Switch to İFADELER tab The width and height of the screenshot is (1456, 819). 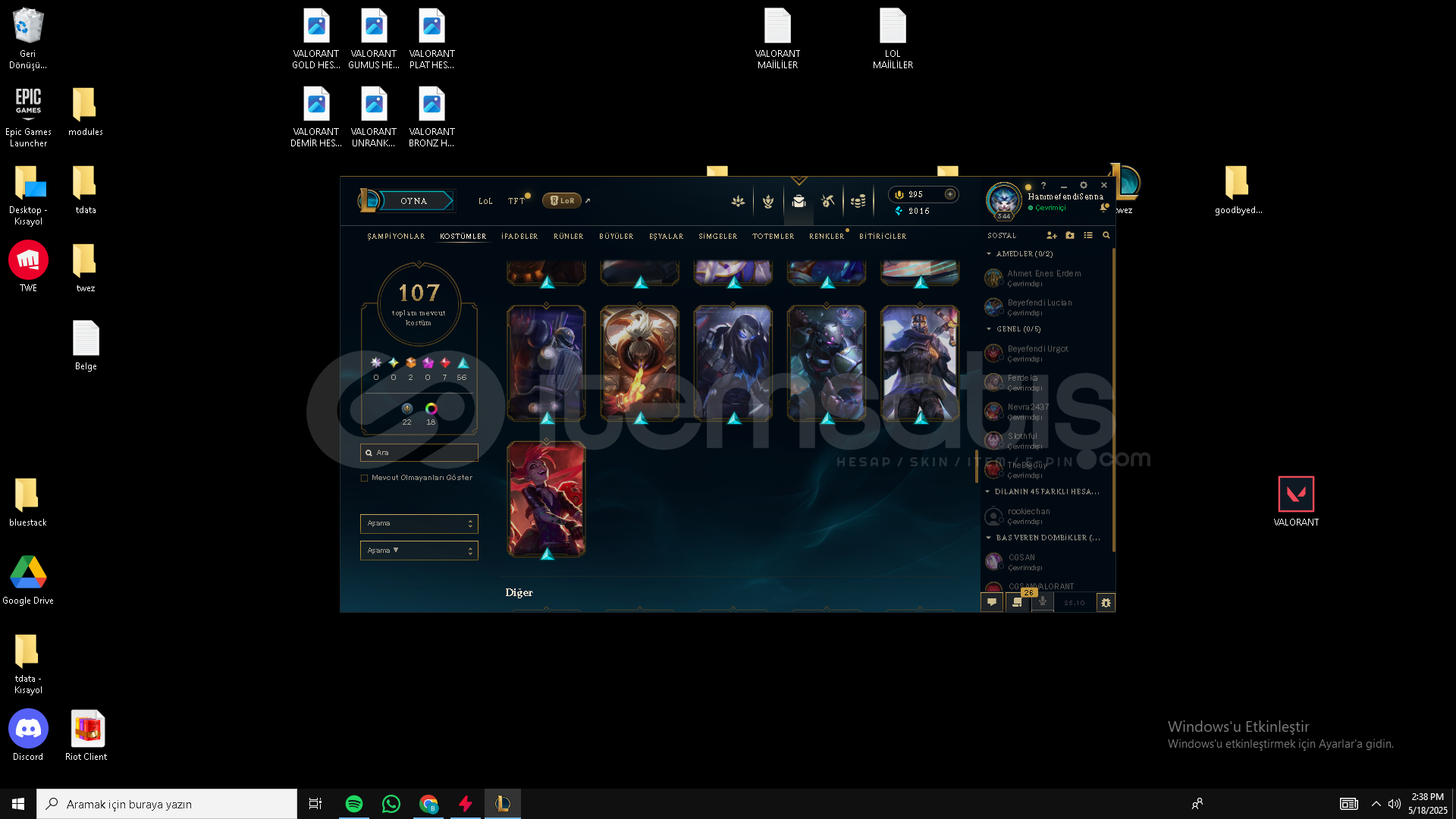[519, 237]
